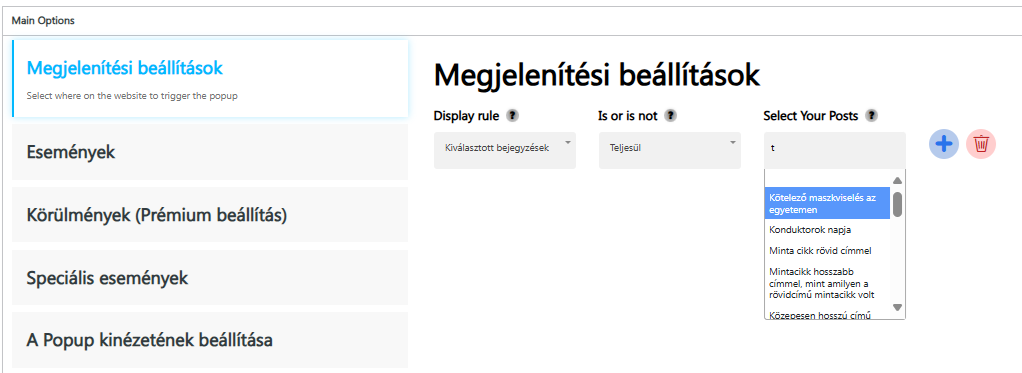Click the Select Your Posts search field
The image size is (1022, 373).
coord(834,151)
